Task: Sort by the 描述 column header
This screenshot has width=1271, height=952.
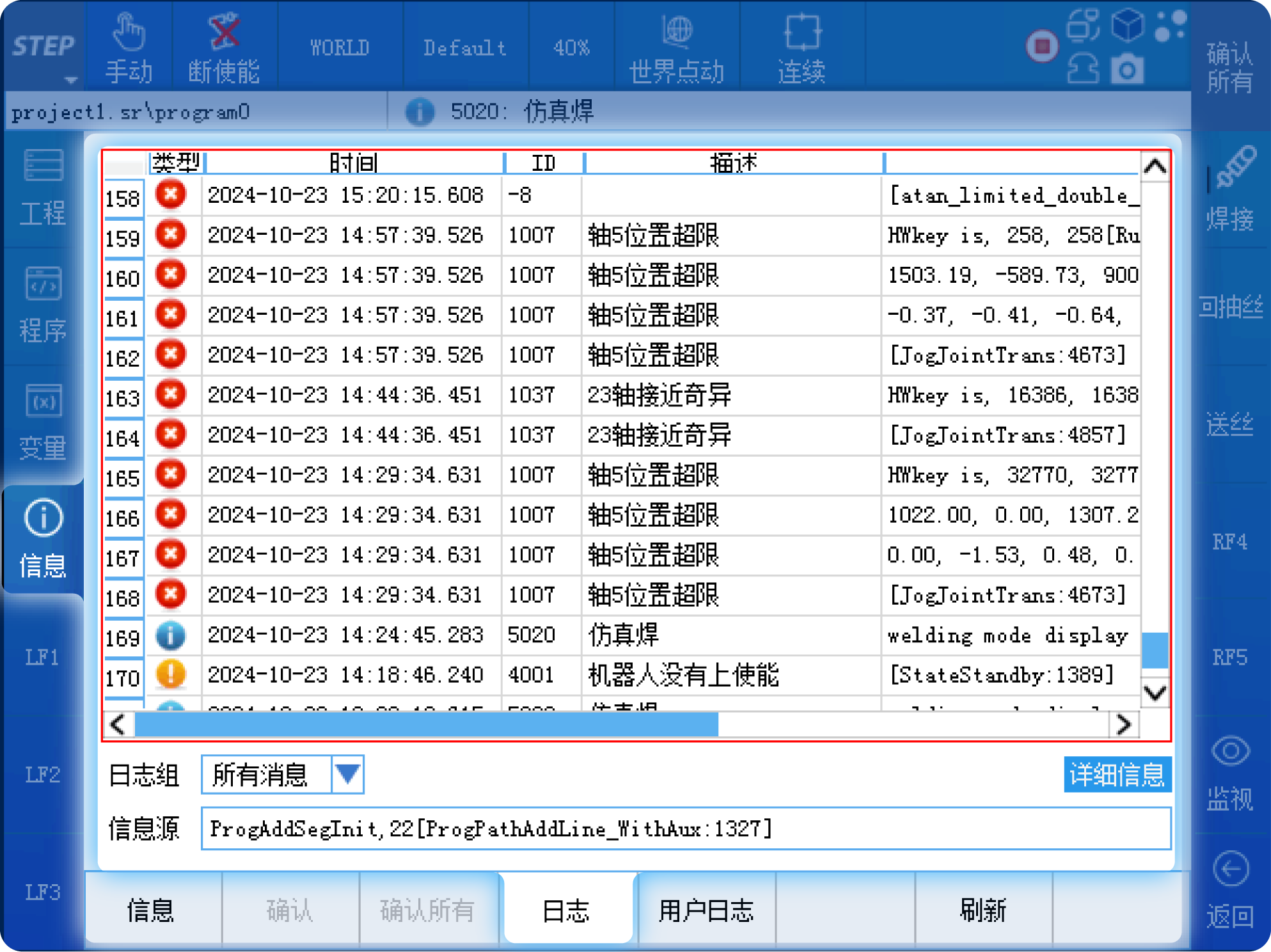Action: 733,163
